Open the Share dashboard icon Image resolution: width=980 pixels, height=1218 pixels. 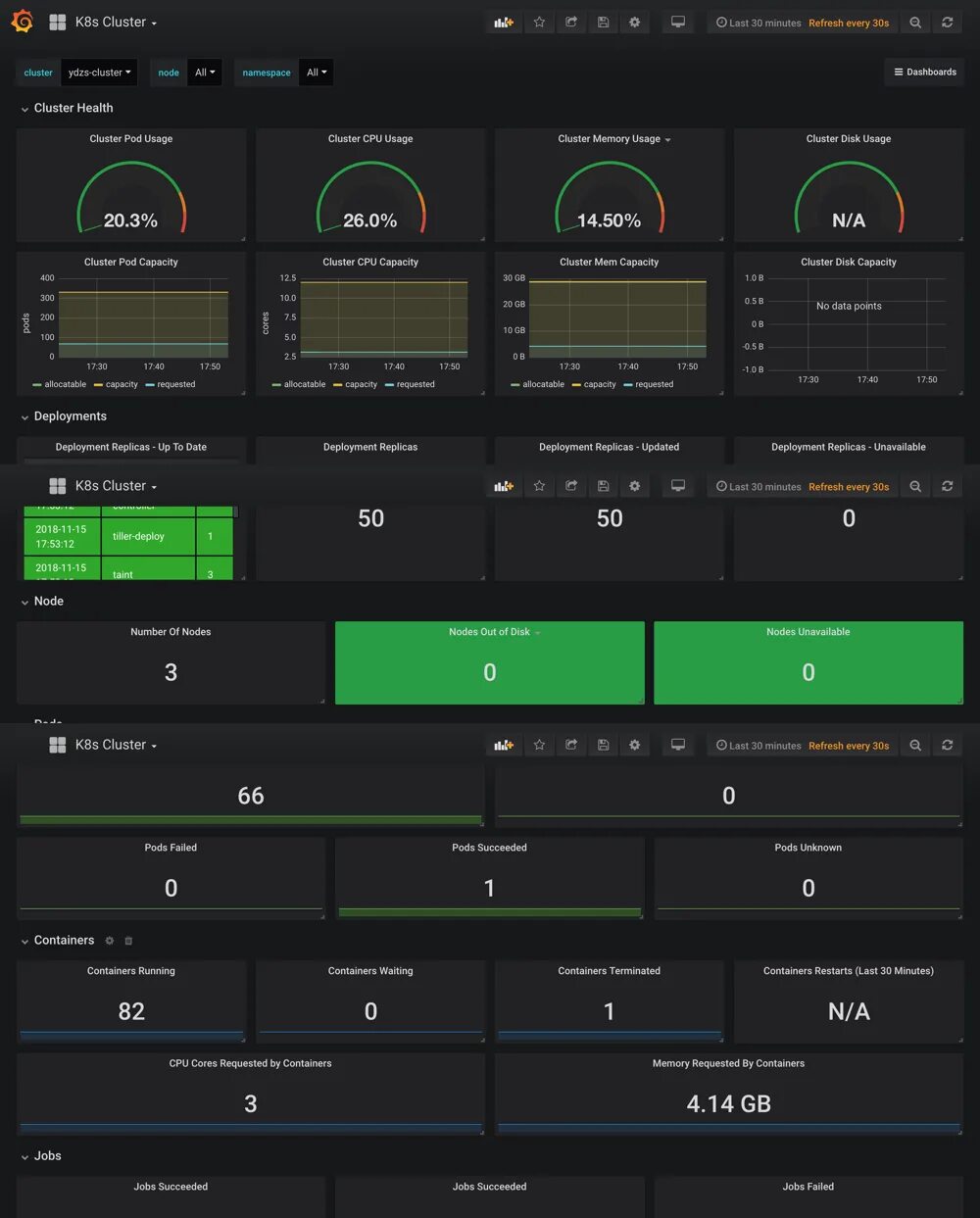(x=571, y=22)
